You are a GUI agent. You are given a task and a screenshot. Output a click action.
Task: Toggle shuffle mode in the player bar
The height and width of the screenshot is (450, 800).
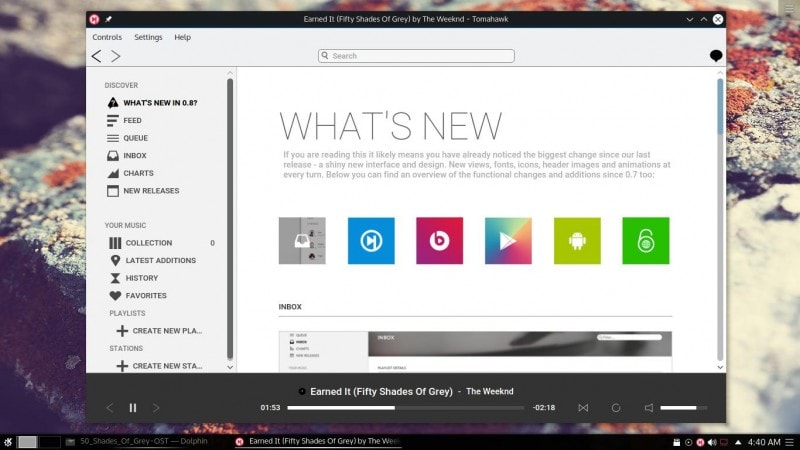pyautogui.click(x=584, y=408)
